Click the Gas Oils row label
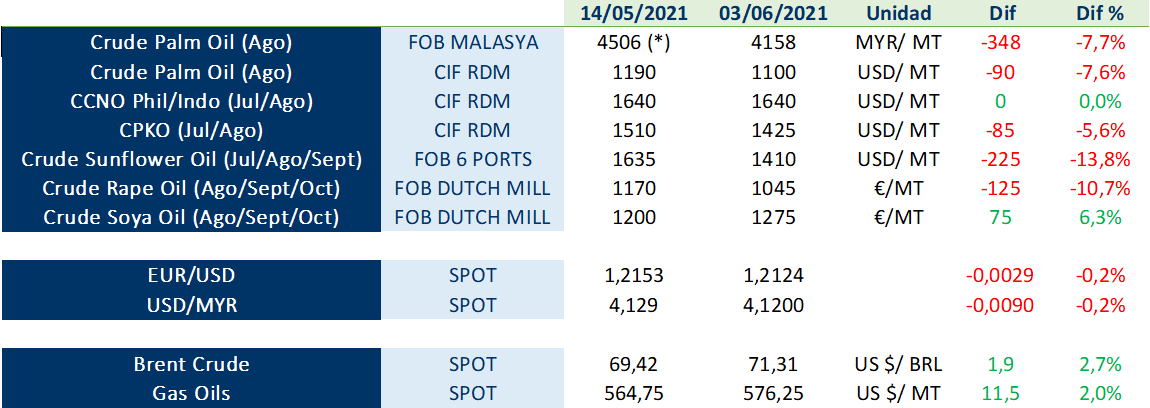 [x=191, y=393]
